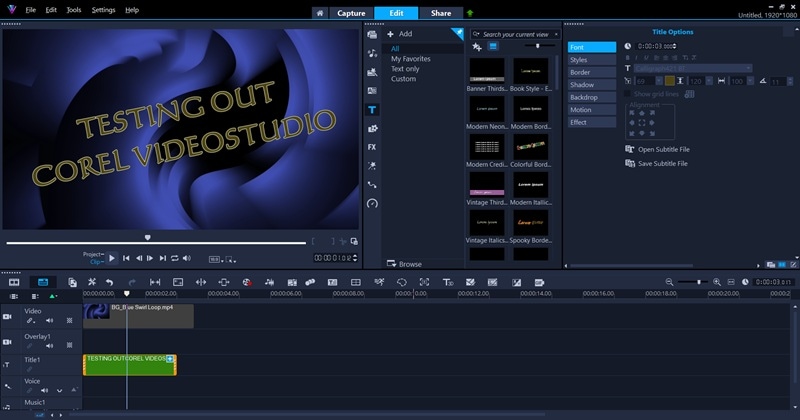
Task: Open the line spacing 120 dropdown
Action: click(x=709, y=81)
